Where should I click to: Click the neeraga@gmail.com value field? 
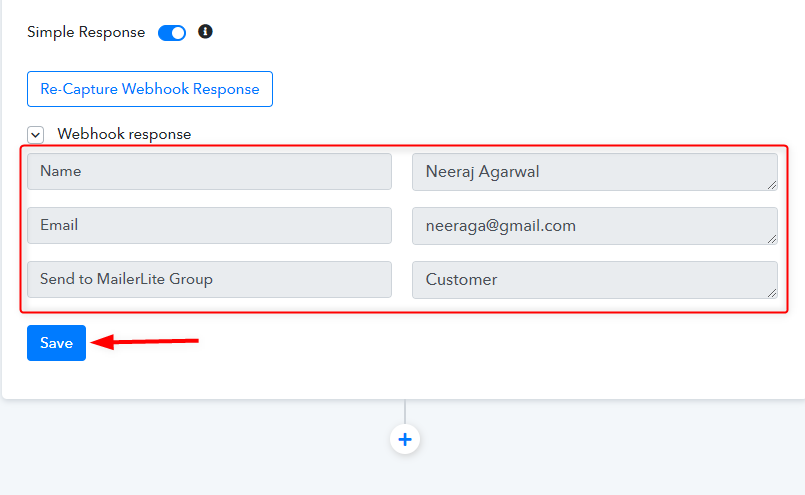tap(595, 226)
